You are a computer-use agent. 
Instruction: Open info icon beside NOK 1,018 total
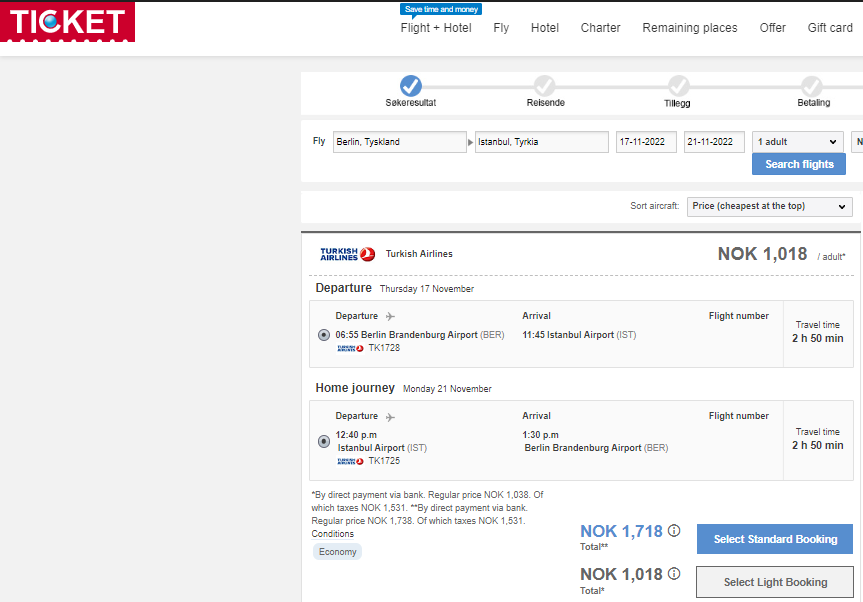pyautogui.click(x=674, y=573)
